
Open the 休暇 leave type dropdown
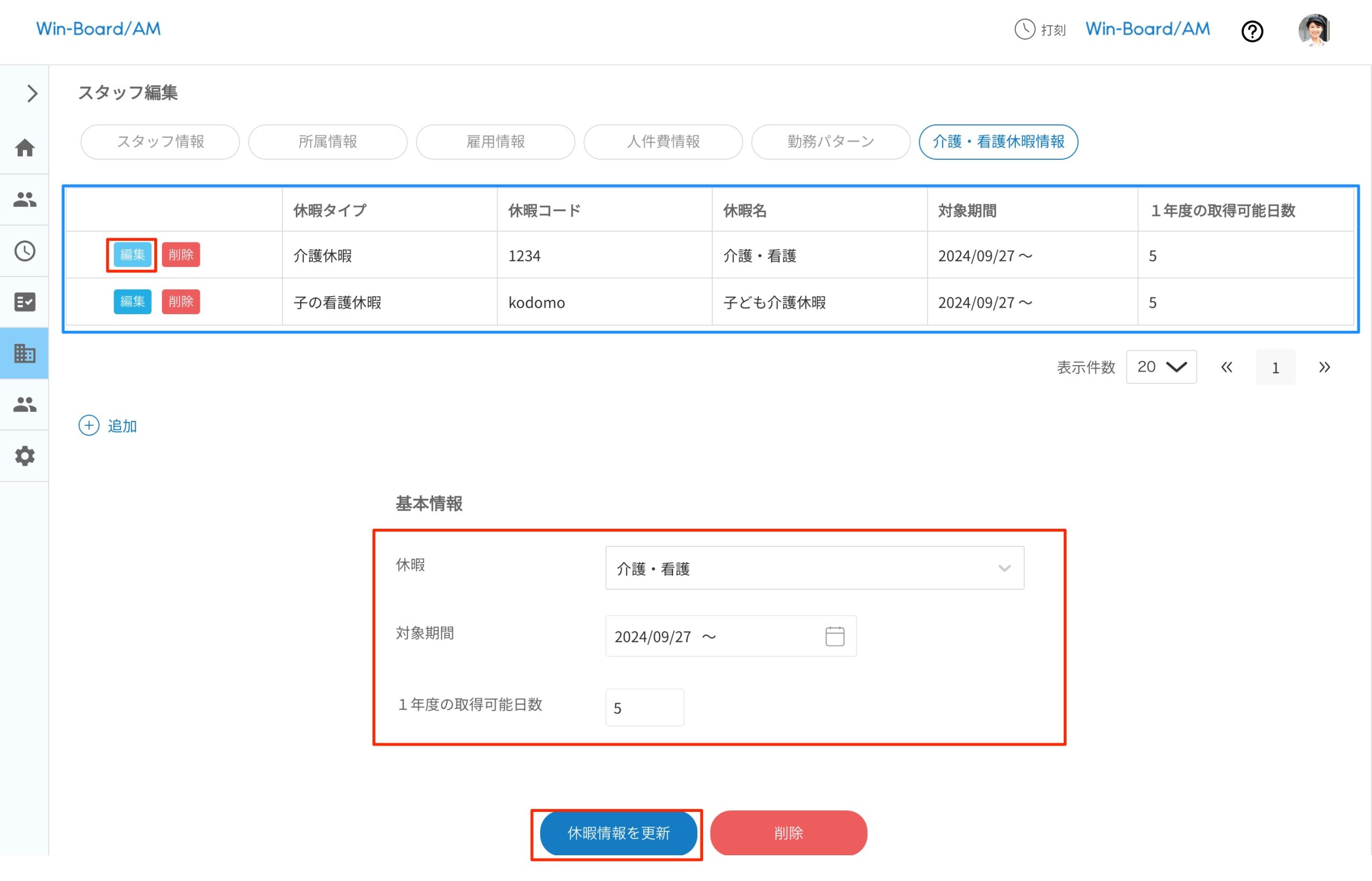coord(815,567)
